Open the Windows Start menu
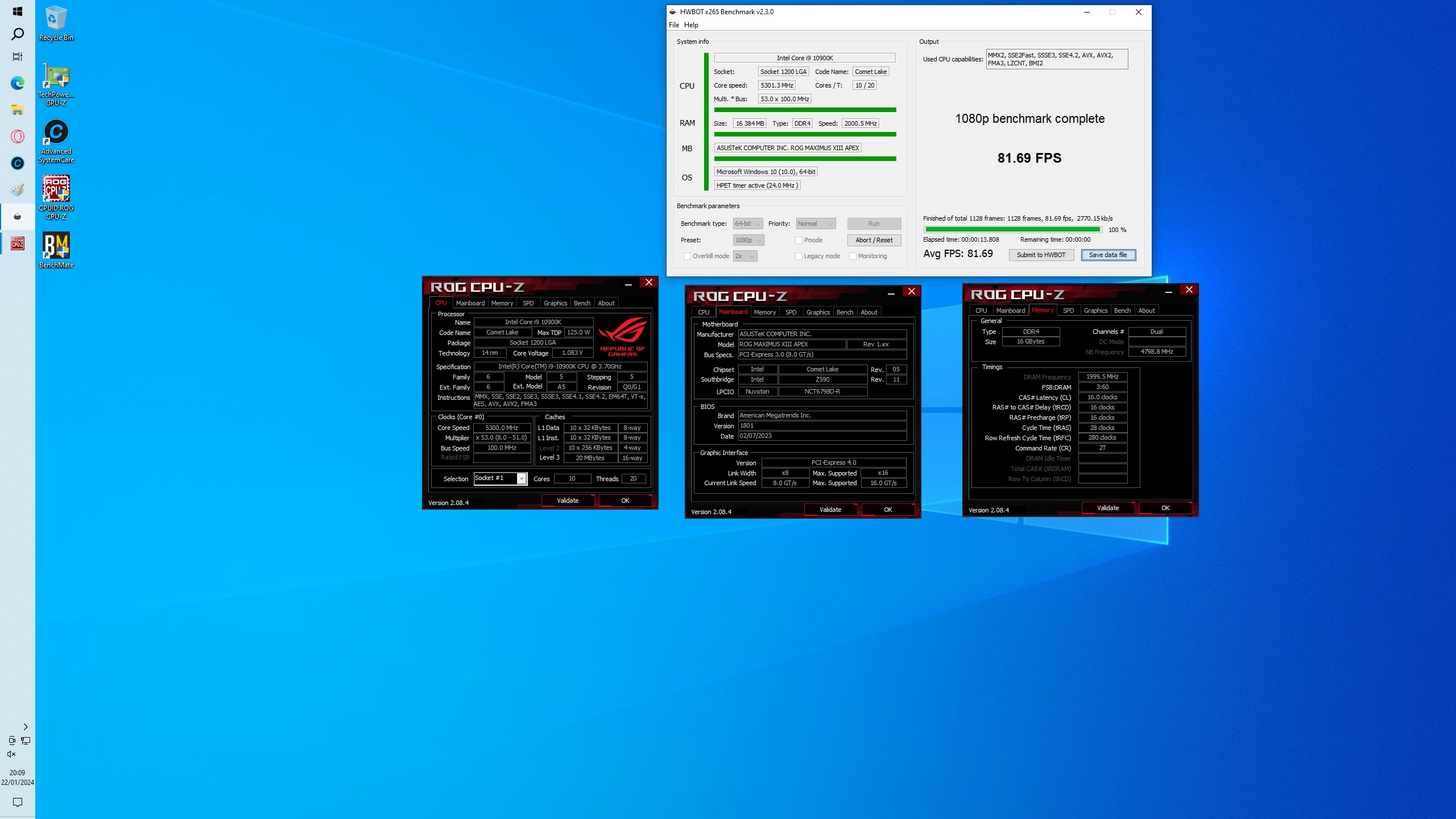Viewport: 1456px width, 819px height. coord(17,11)
